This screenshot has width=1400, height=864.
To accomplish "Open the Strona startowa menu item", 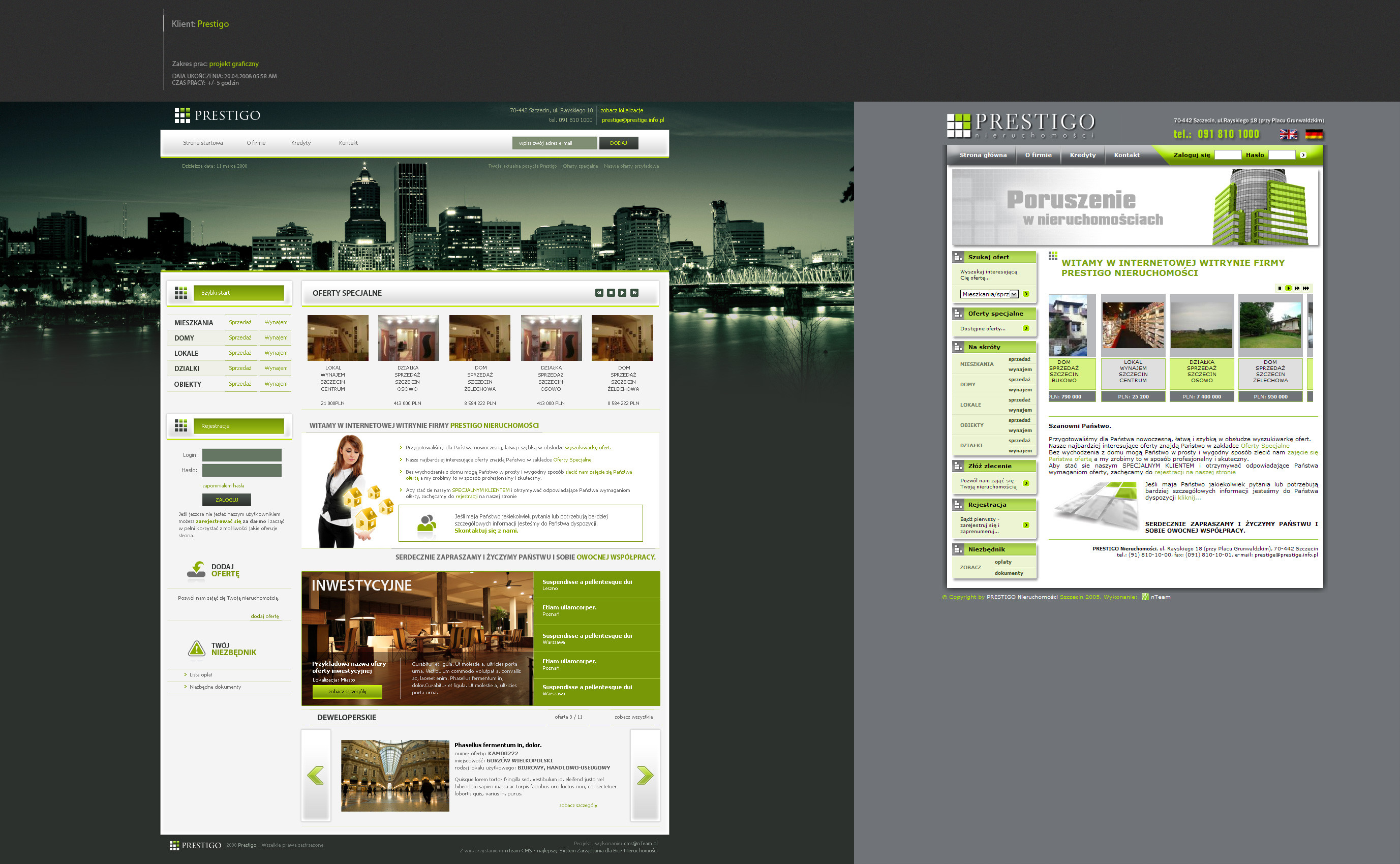I will [203, 143].
